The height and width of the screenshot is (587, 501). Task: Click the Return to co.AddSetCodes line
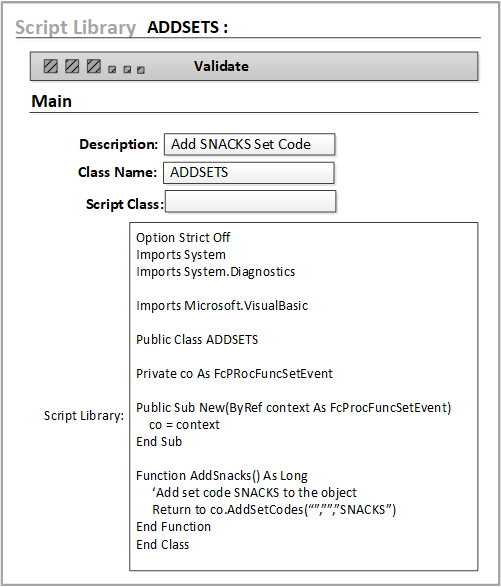click(274, 510)
